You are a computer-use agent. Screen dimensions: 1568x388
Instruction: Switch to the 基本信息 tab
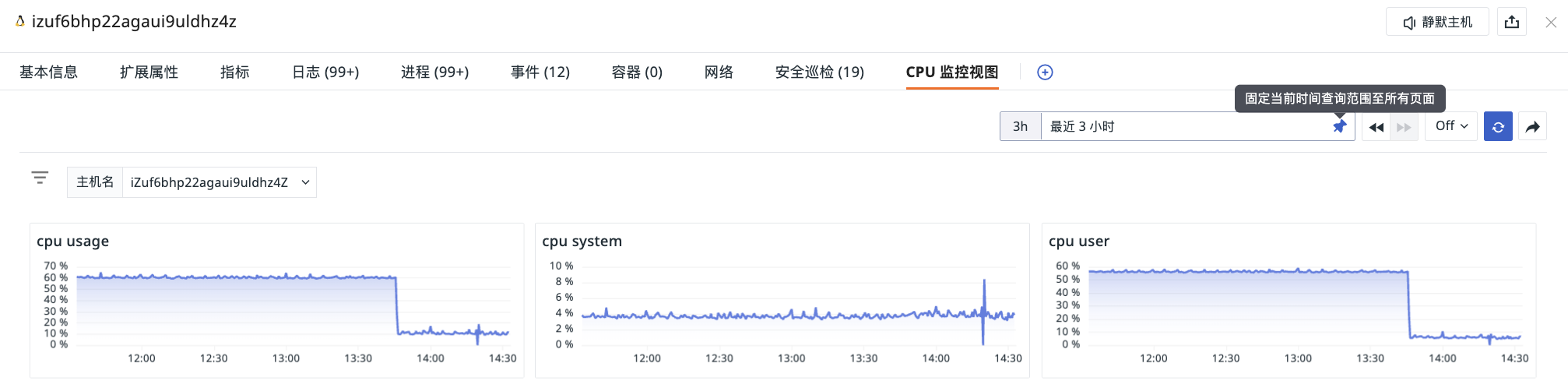48,72
